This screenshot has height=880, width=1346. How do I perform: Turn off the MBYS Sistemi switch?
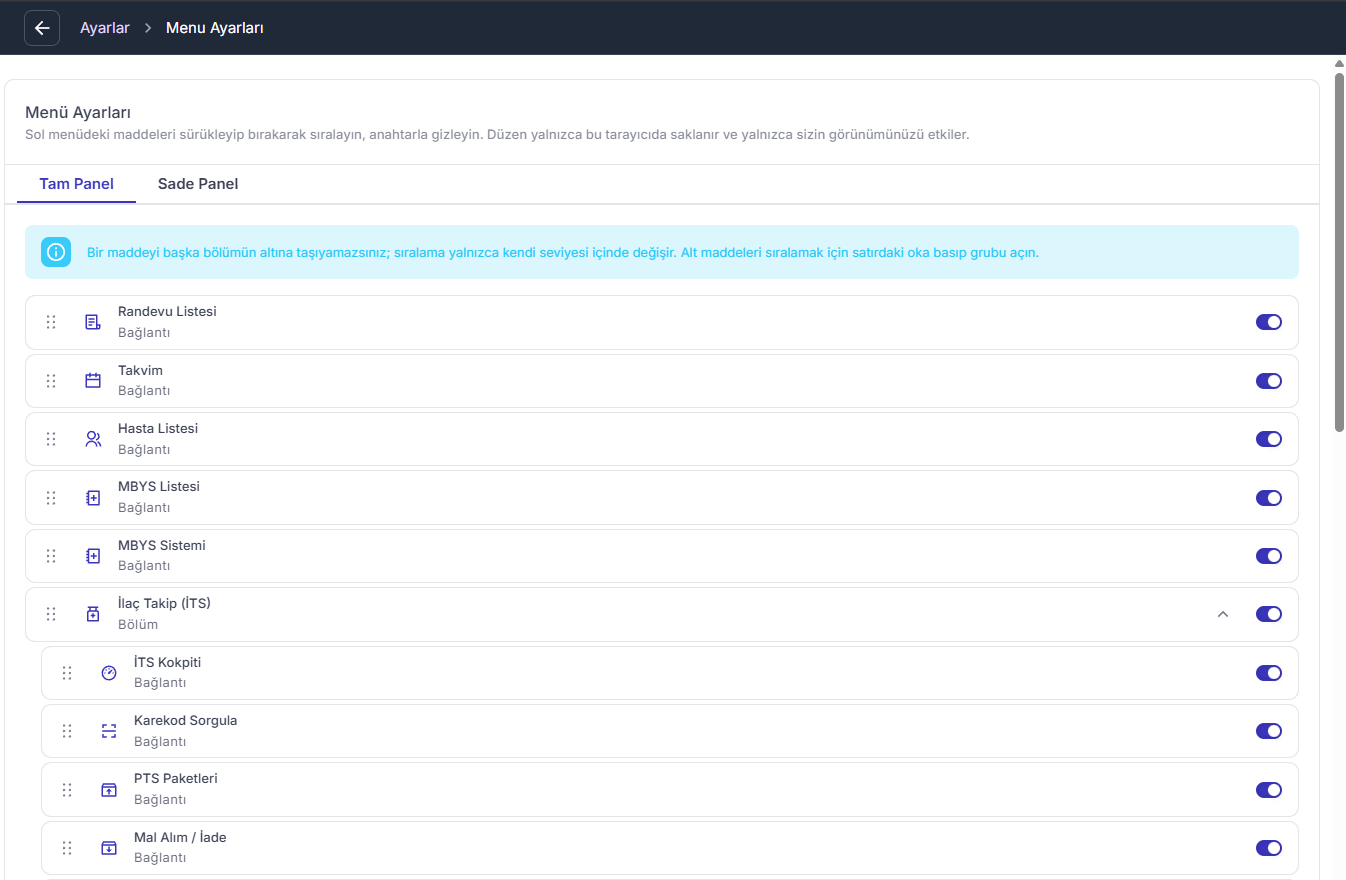coord(1269,556)
